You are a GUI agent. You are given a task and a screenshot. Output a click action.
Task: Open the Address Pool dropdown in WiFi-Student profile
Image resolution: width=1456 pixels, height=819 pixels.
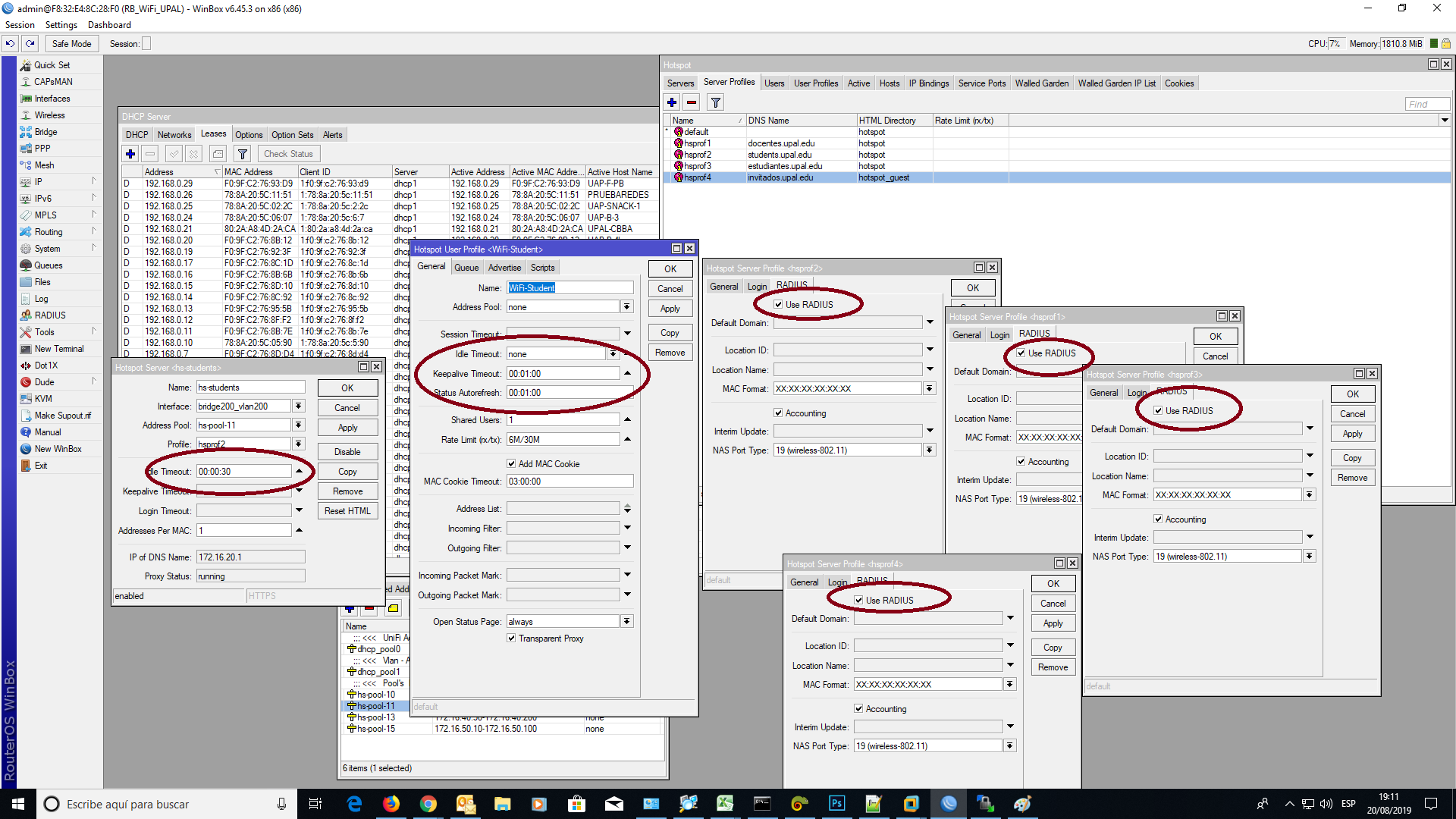click(626, 307)
